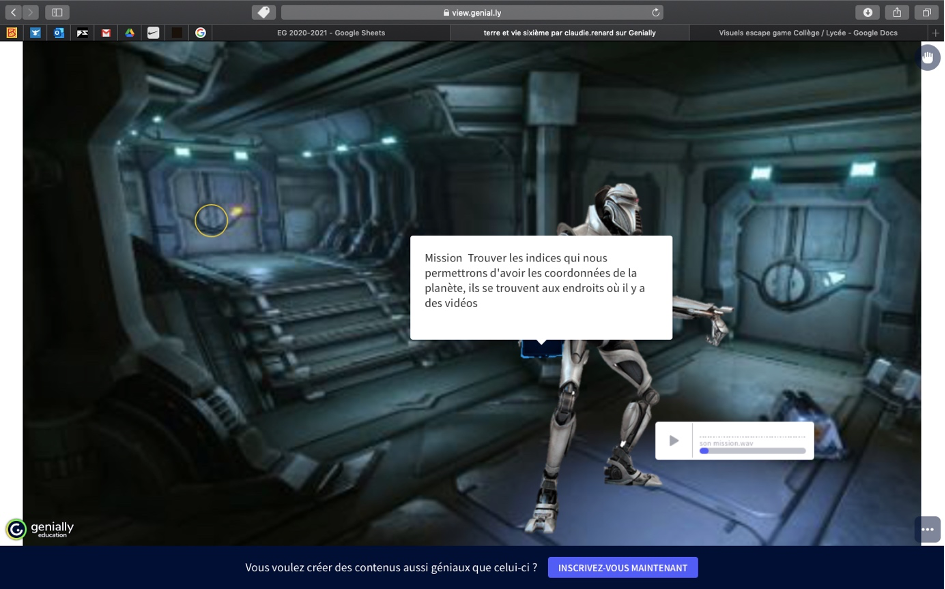Click the yellow circle on left door
The width and height of the screenshot is (945, 589).
point(211,220)
